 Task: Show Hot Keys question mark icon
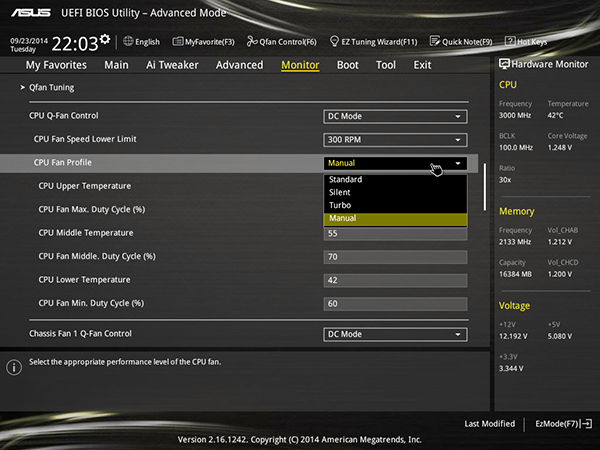[x=510, y=41]
